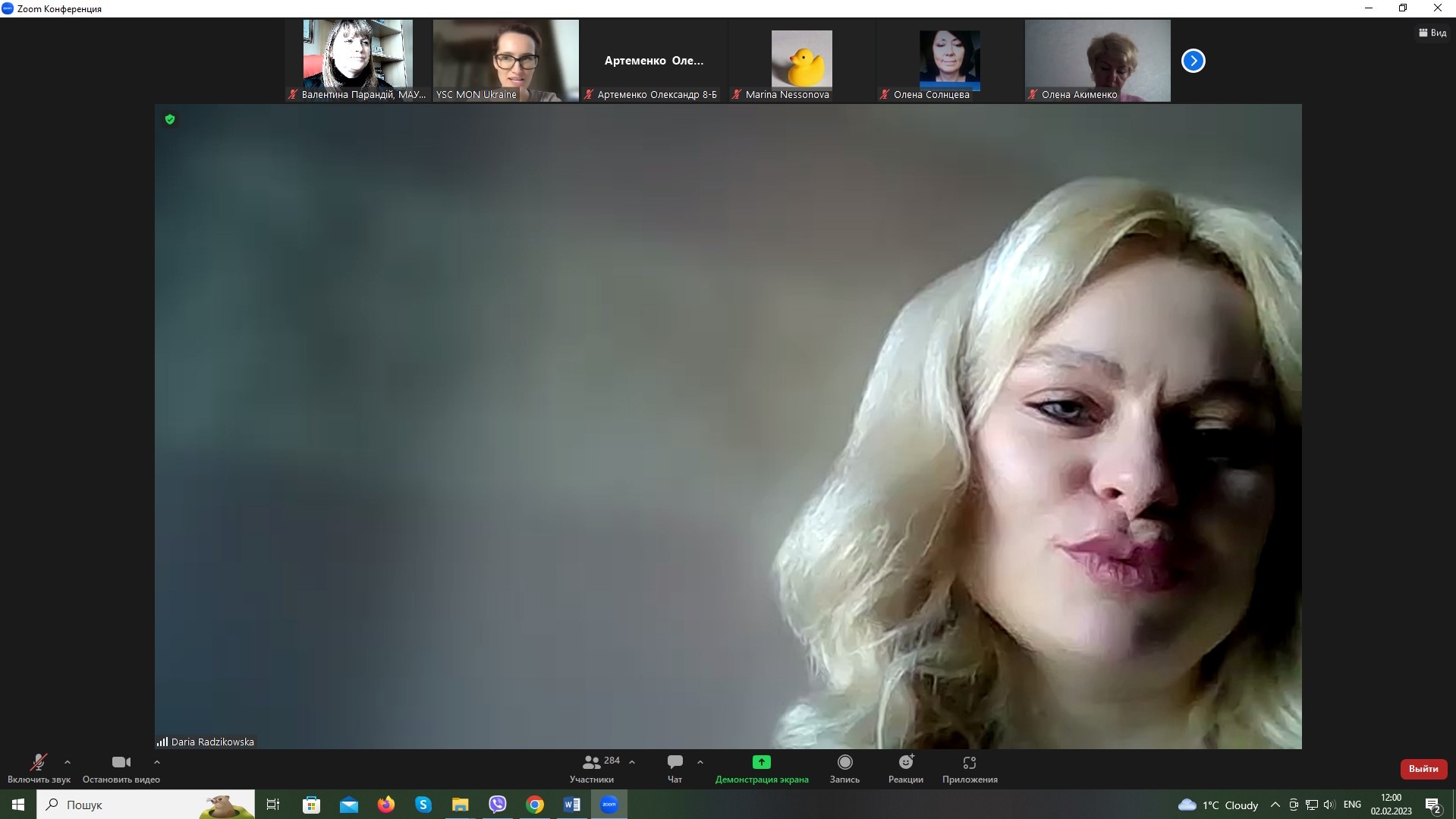This screenshot has height=819, width=1456.
Task: Expand the audio settings arrow beside the microphone
Action: pos(68,762)
